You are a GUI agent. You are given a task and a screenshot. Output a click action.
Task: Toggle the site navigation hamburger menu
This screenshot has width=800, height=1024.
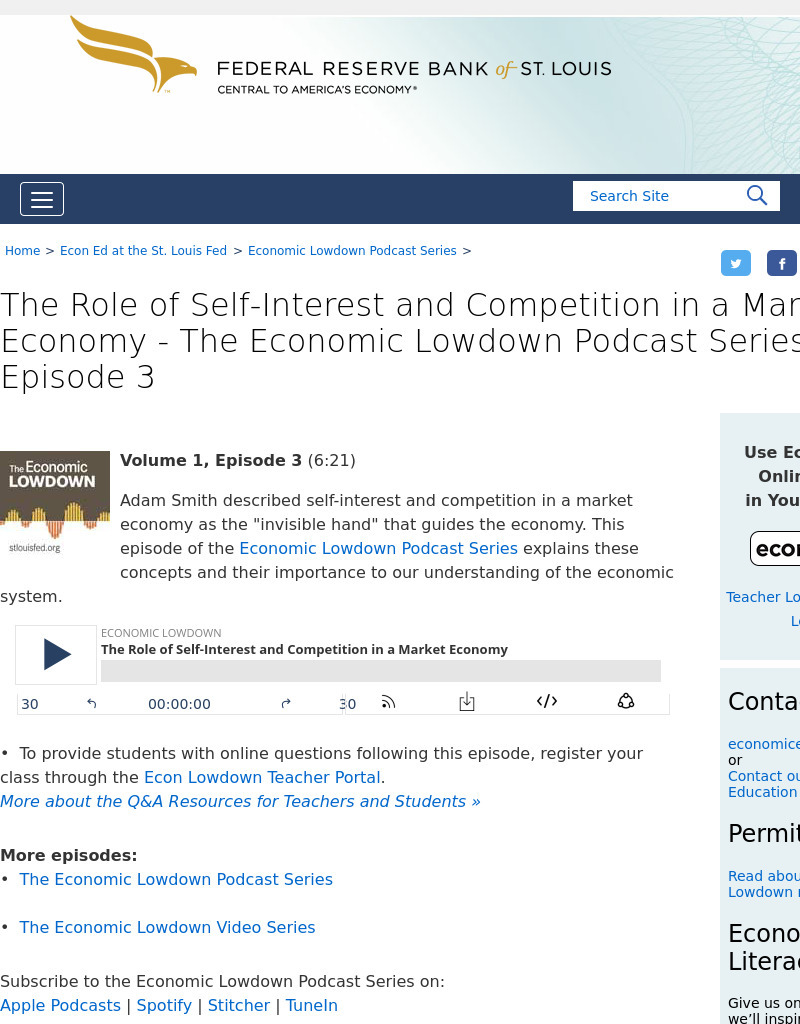tap(42, 199)
